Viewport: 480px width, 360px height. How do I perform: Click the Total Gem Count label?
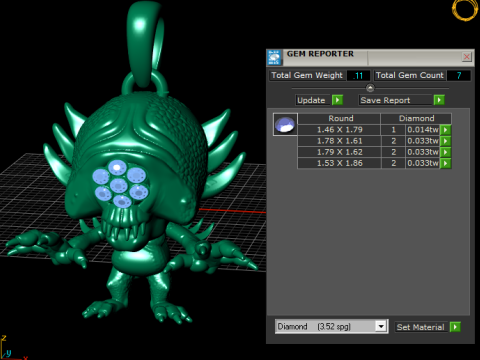pos(410,75)
